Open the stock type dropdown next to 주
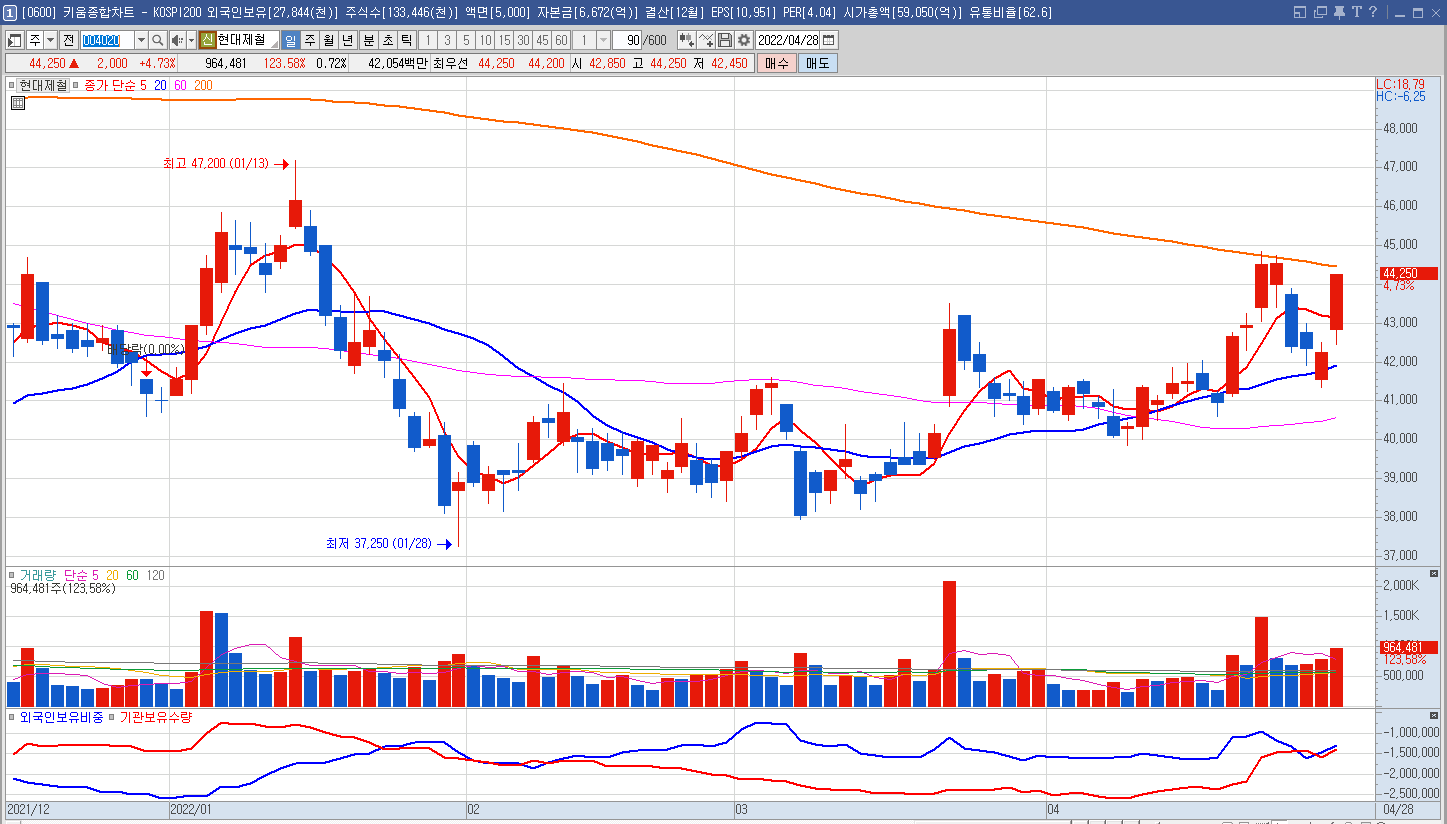Screen dimensions: 1447x824 [50, 40]
